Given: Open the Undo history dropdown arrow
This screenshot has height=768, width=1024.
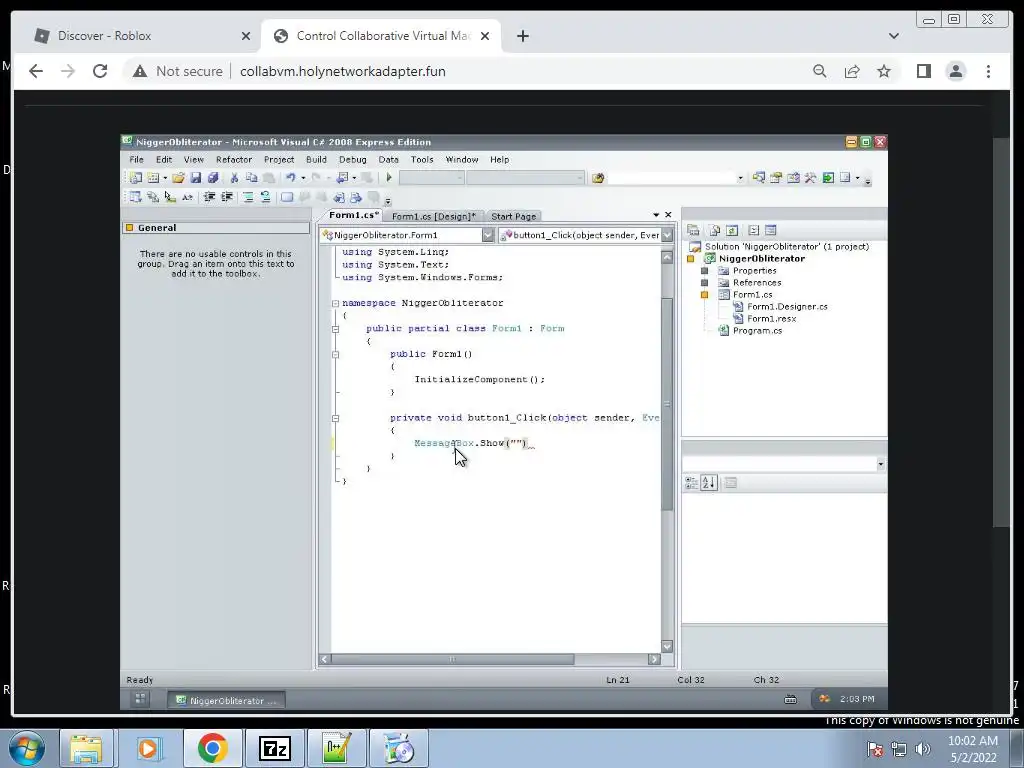Looking at the screenshot, I should pos(303,178).
